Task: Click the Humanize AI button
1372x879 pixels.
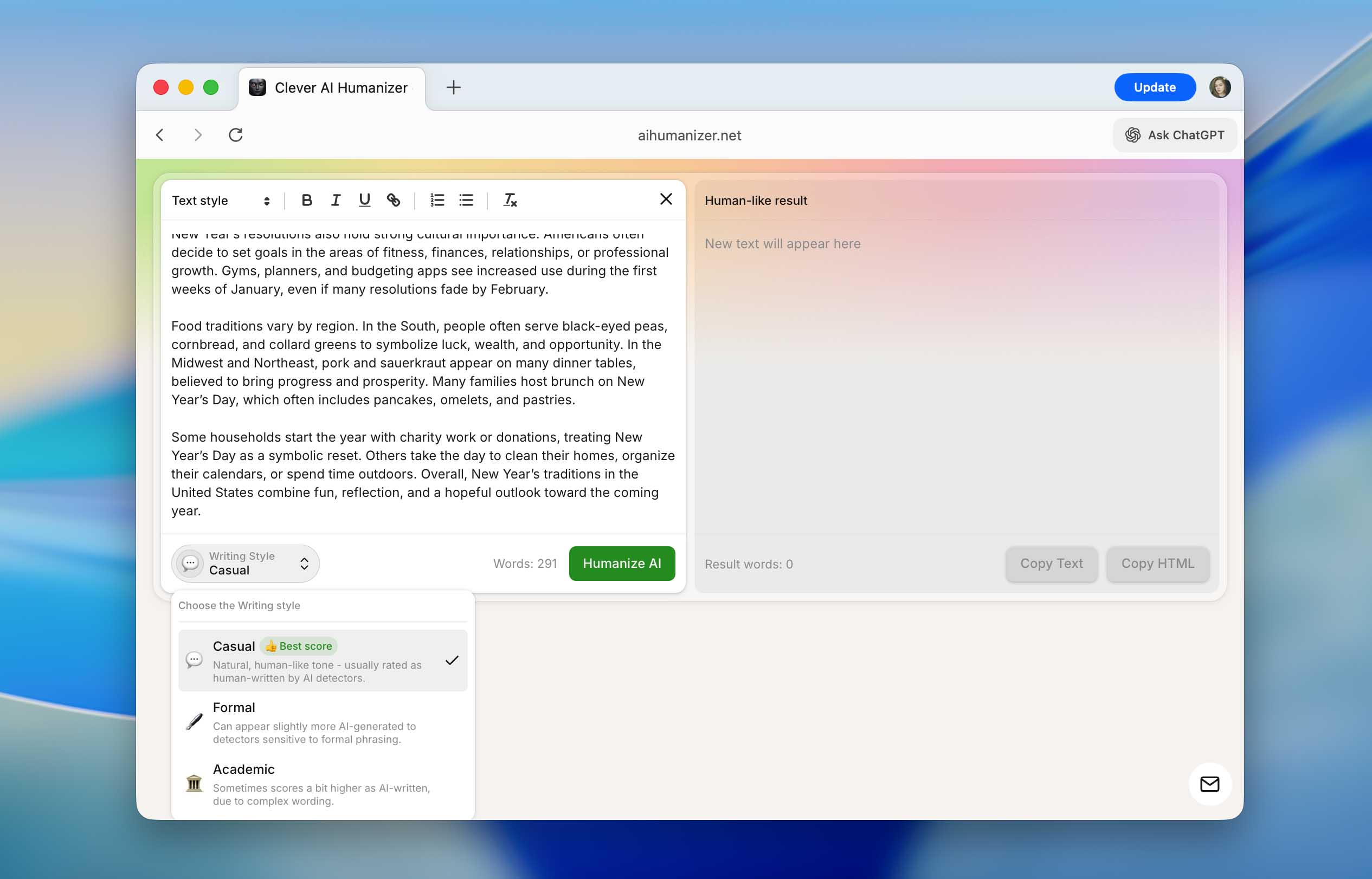Action: point(622,564)
